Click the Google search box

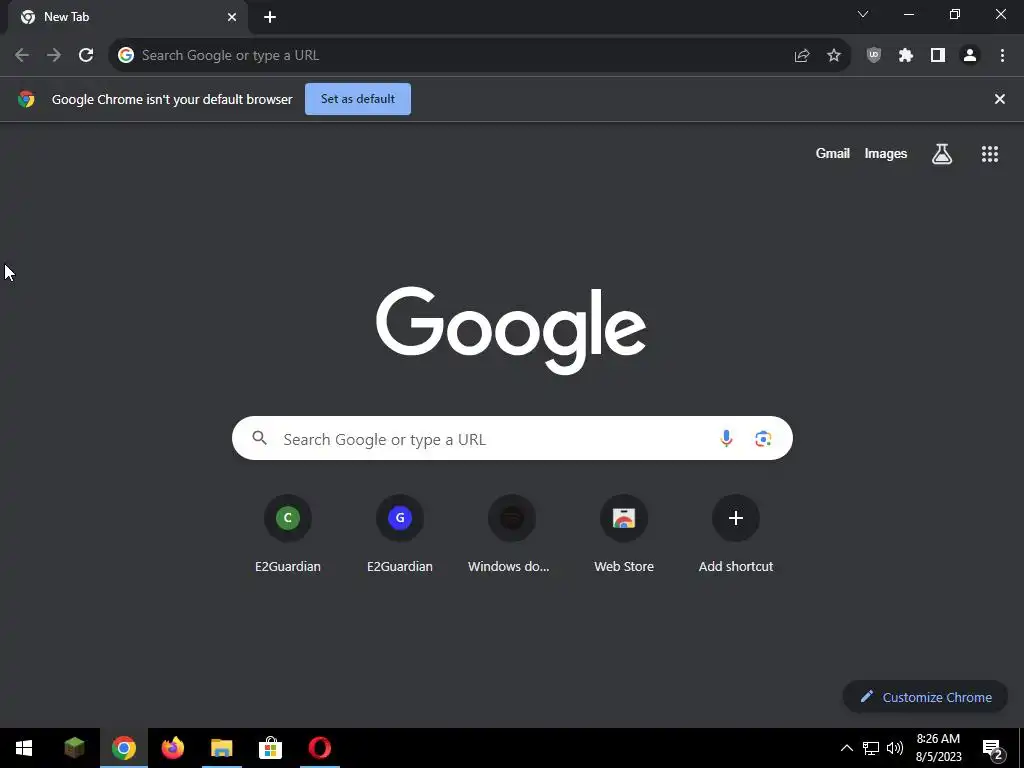512,438
